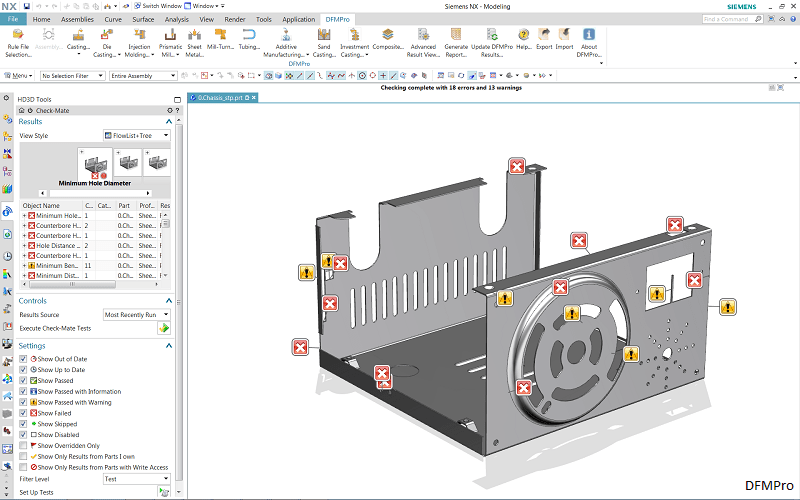Select the Minimum Hole Diameter thumbnail
Image resolution: width=800 pixels, height=500 pixels.
pos(95,164)
